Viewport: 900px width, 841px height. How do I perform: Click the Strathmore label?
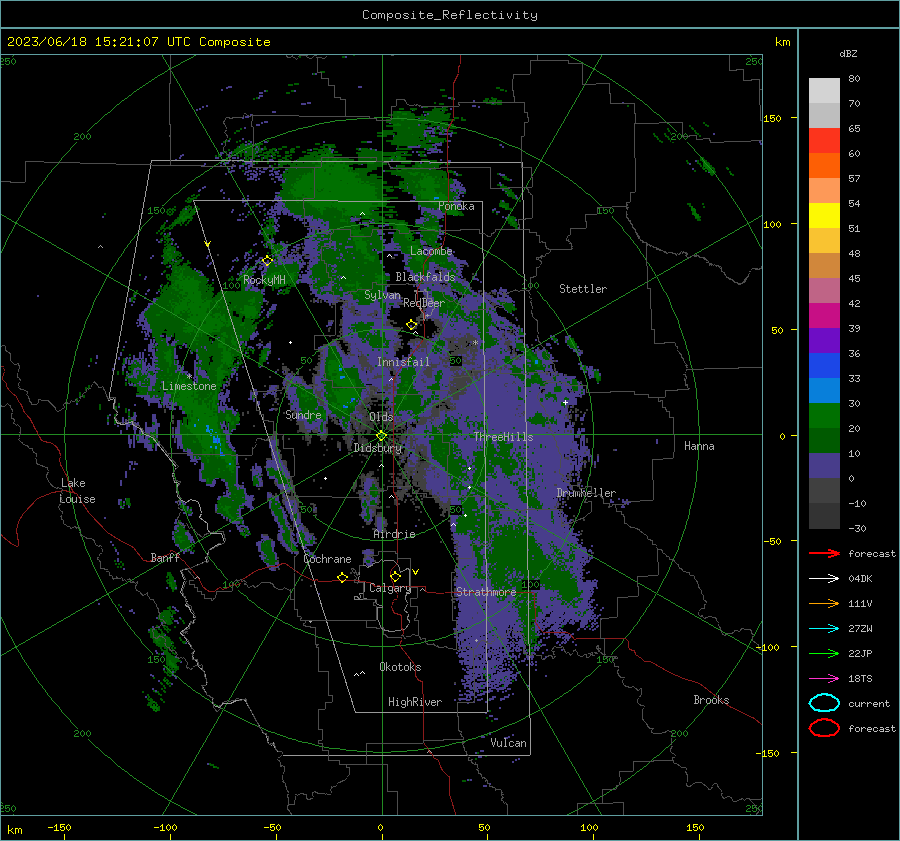[x=486, y=592]
